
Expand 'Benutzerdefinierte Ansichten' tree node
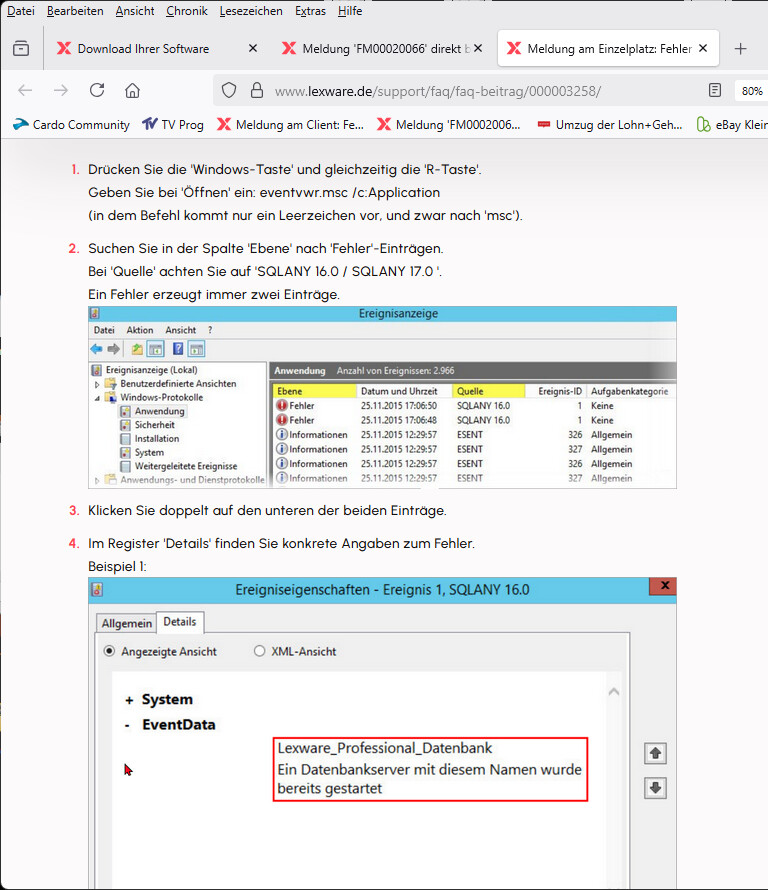(x=97, y=384)
